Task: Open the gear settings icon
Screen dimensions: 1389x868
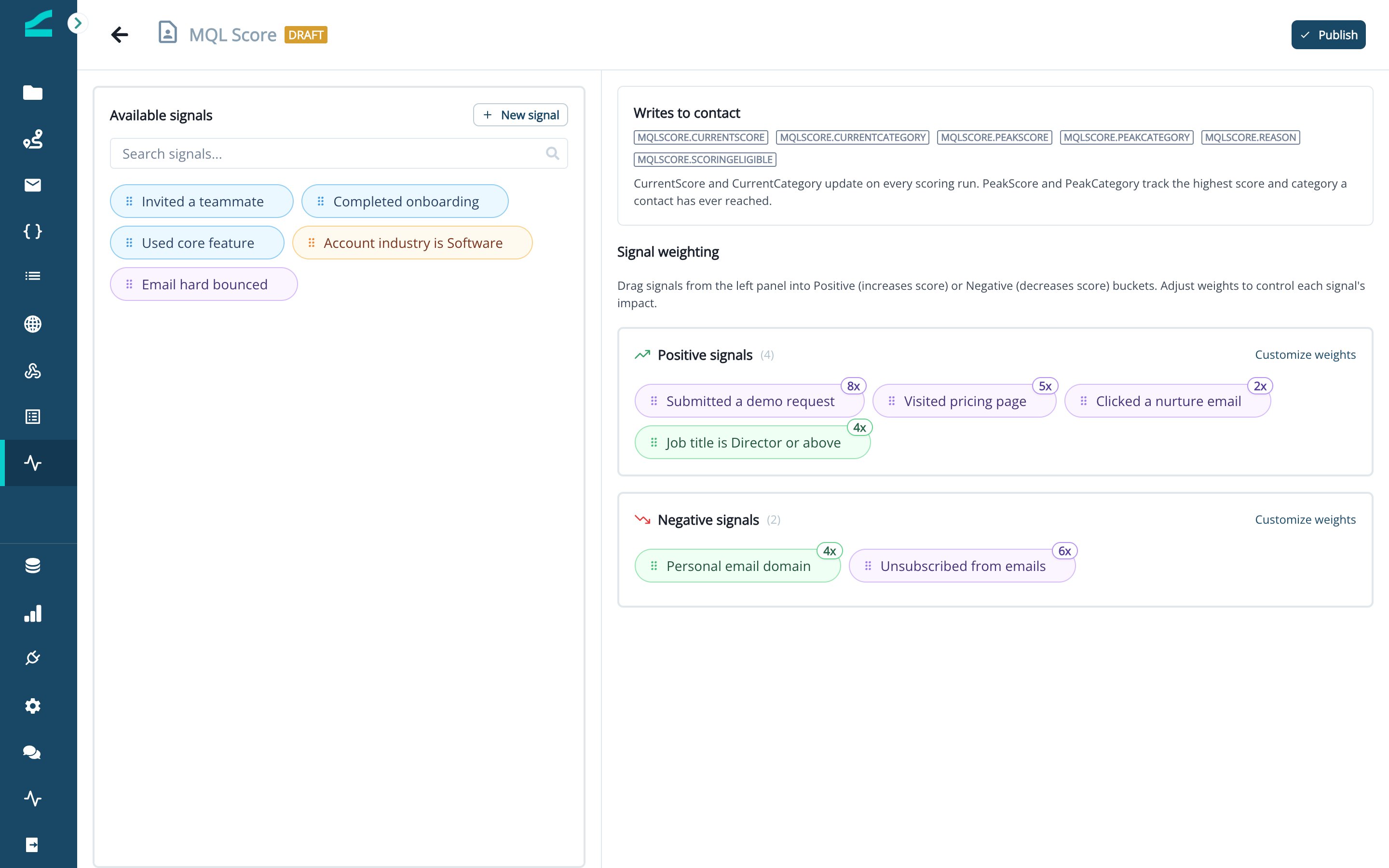Action: click(33, 705)
